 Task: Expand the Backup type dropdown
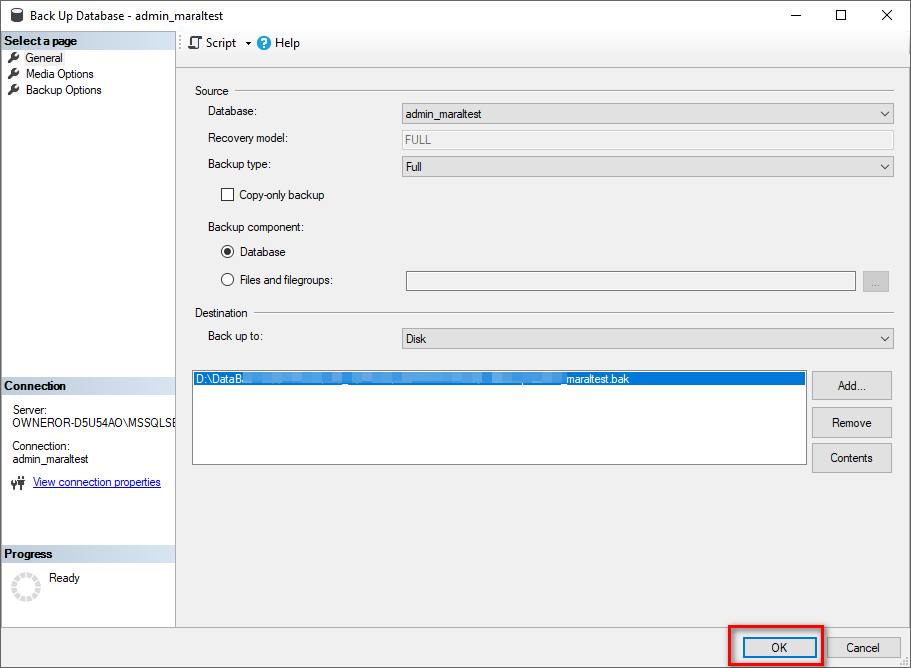(x=884, y=166)
